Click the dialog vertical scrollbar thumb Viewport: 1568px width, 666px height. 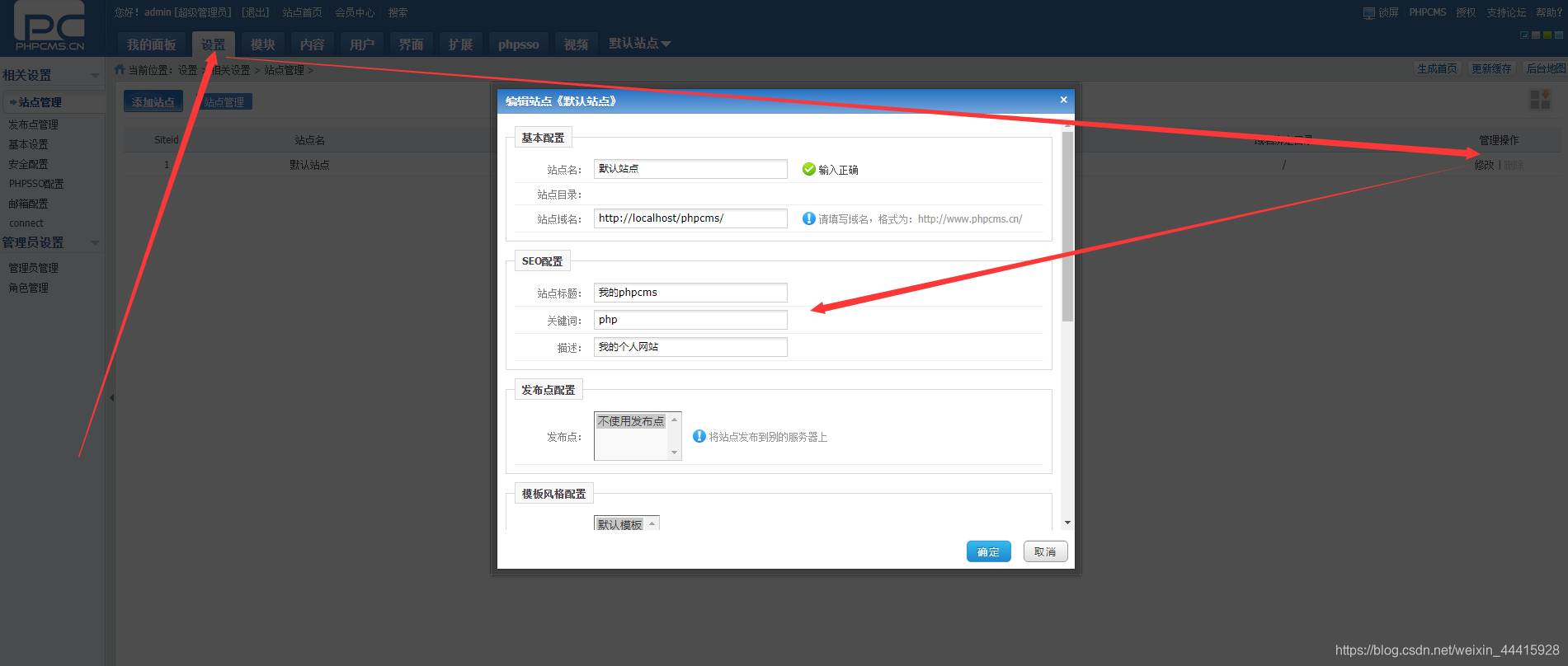(1067, 226)
